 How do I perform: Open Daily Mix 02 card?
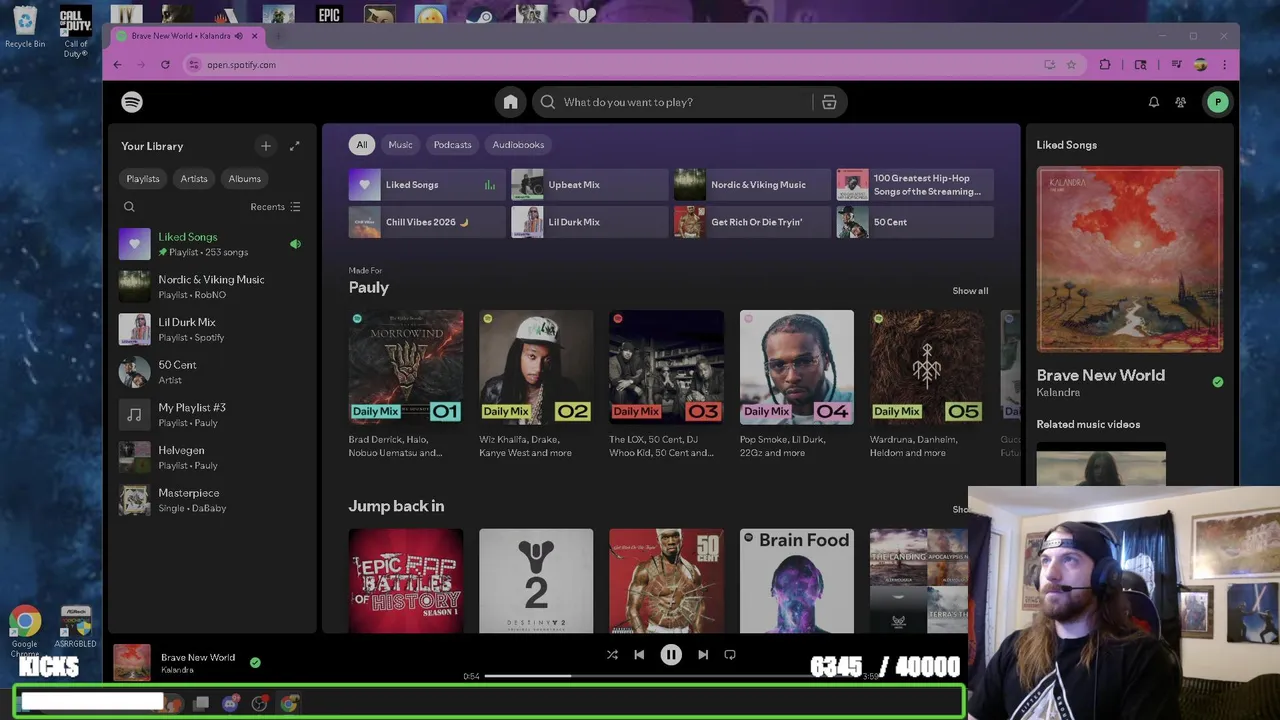coord(536,385)
